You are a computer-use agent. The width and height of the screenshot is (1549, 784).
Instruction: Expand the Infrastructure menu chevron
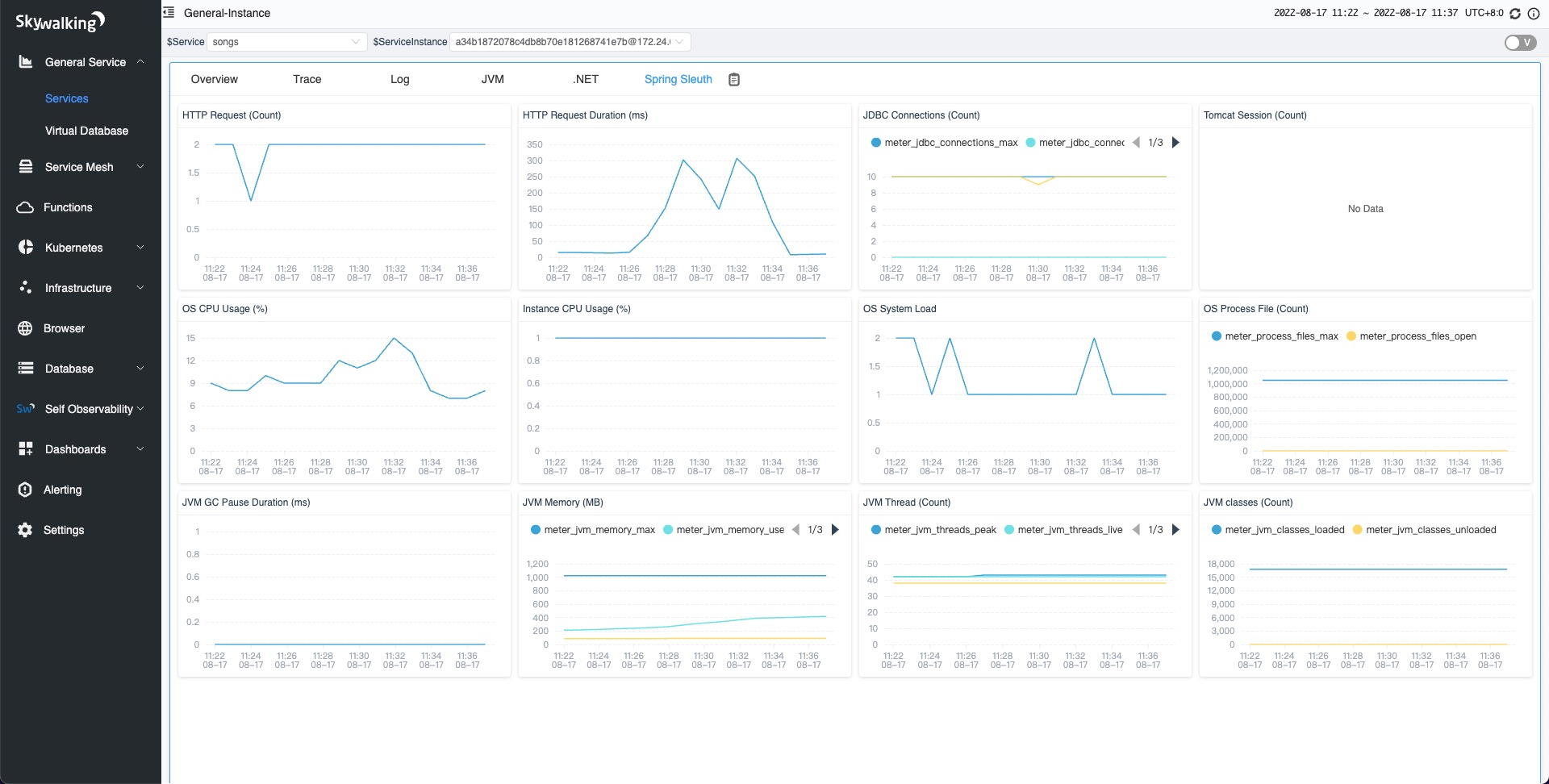coord(140,287)
